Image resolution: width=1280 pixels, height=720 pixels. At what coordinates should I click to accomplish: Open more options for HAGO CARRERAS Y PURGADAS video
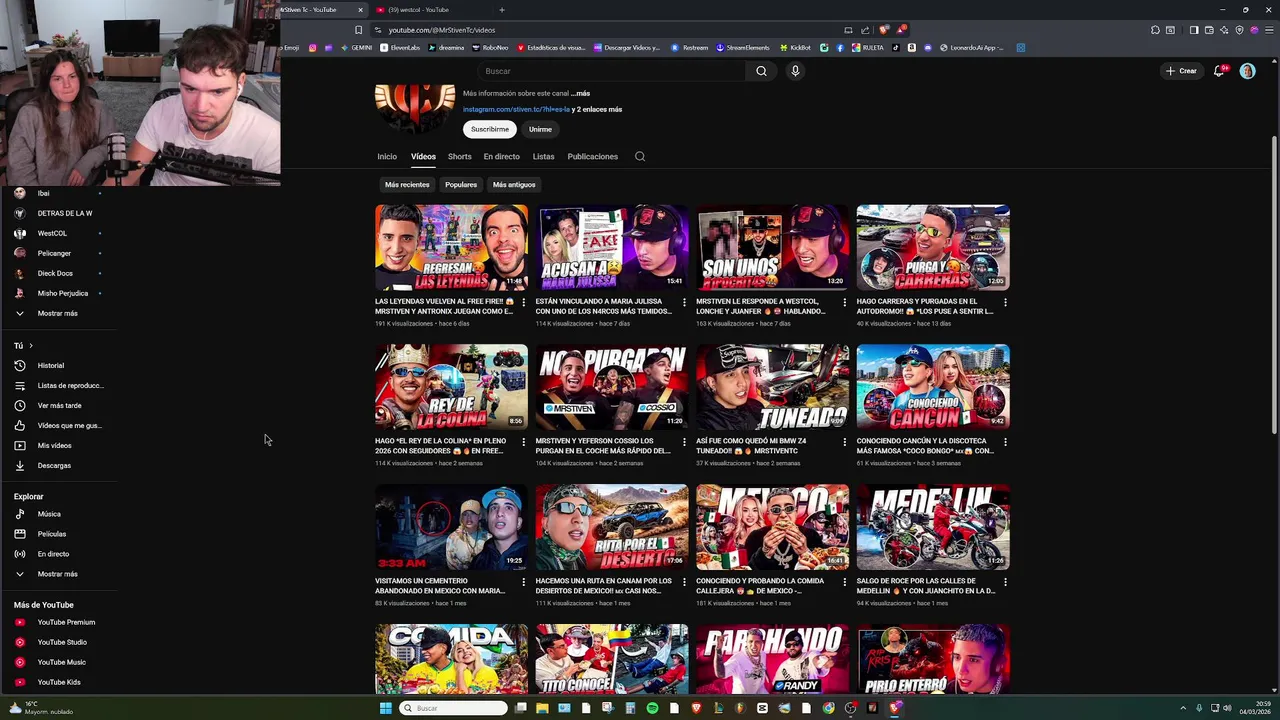coord(1005,302)
